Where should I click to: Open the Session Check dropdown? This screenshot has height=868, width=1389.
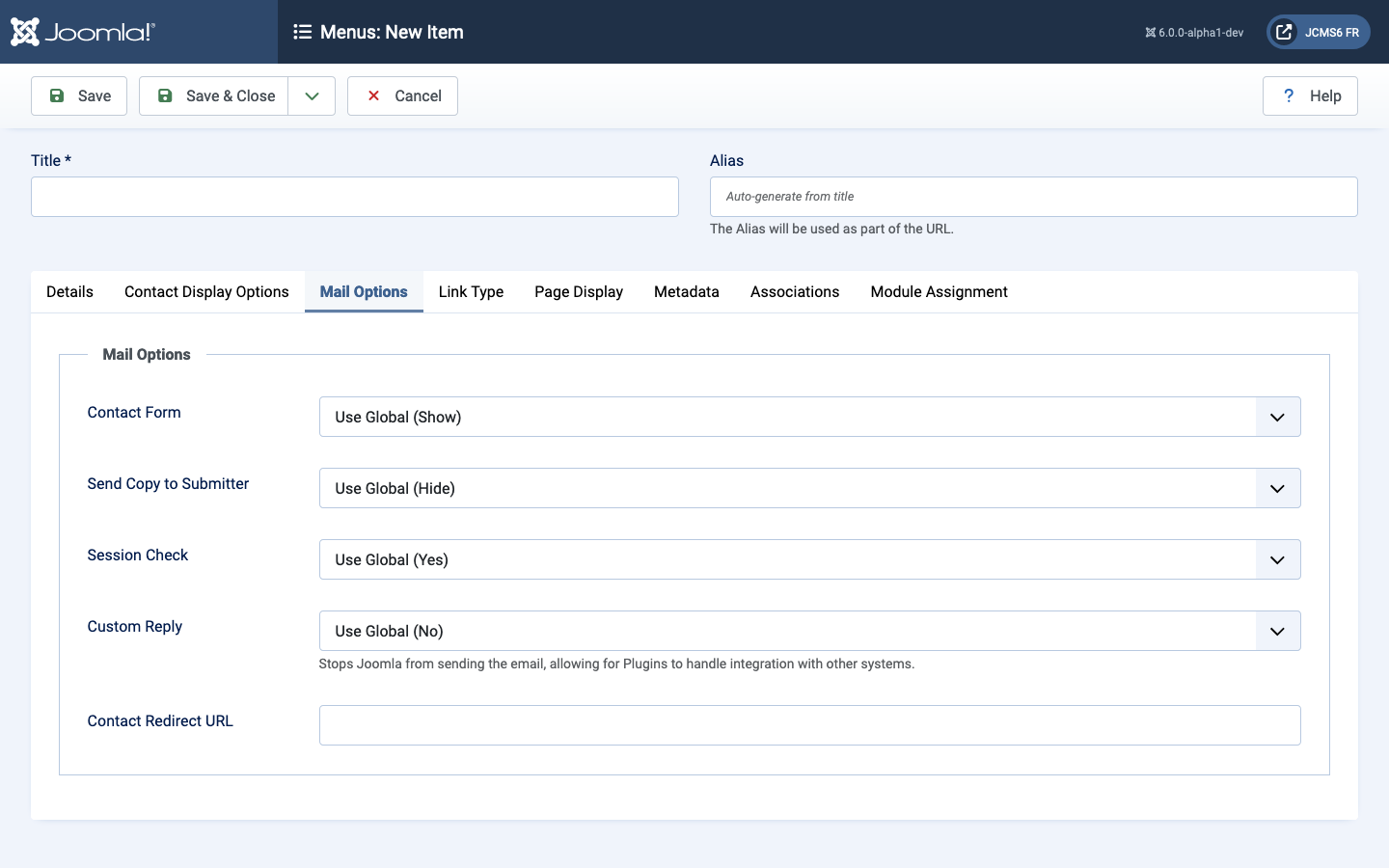click(x=809, y=559)
